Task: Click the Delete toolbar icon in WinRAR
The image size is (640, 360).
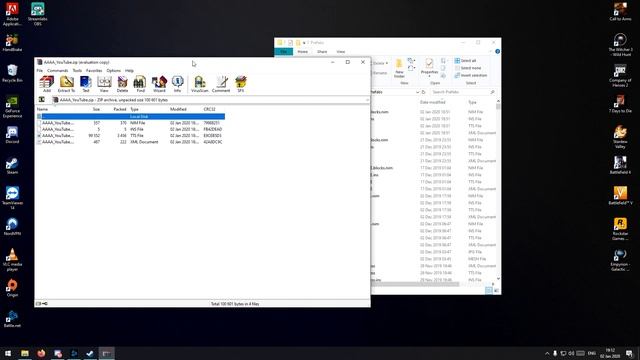Action: [122, 84]
